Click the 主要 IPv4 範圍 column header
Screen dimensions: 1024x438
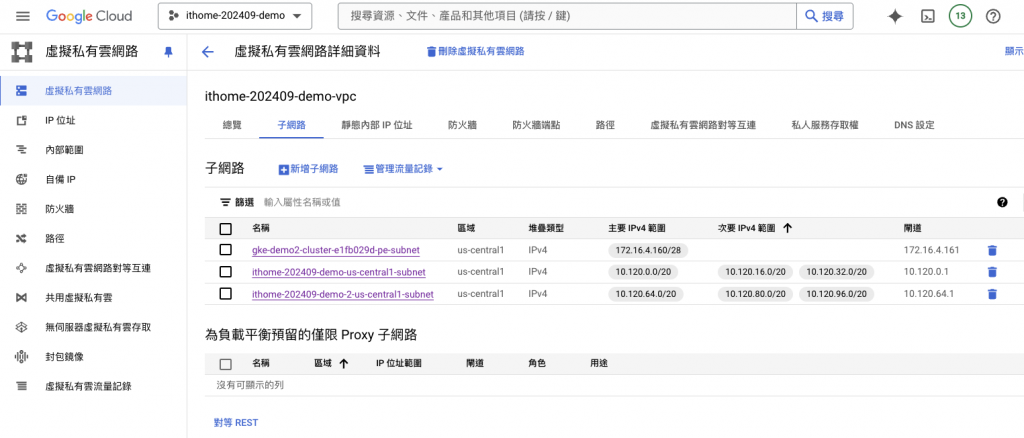coord(637,228)
